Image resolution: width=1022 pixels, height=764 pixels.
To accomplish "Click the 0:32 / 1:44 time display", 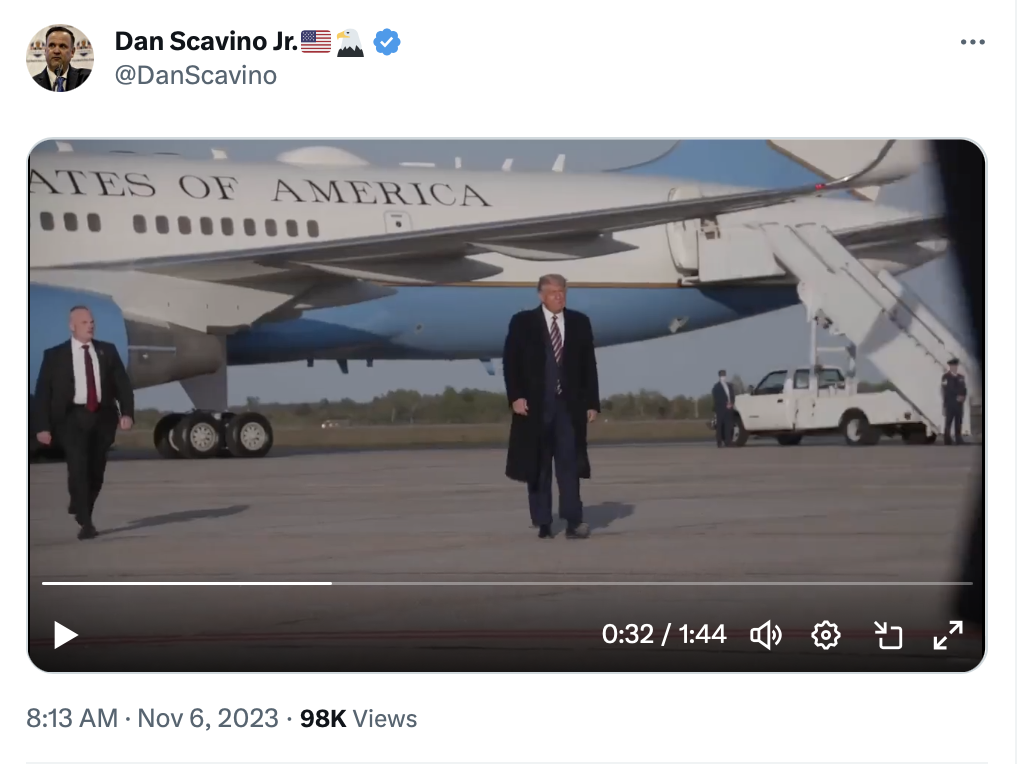I will click(x=664, y=635).
